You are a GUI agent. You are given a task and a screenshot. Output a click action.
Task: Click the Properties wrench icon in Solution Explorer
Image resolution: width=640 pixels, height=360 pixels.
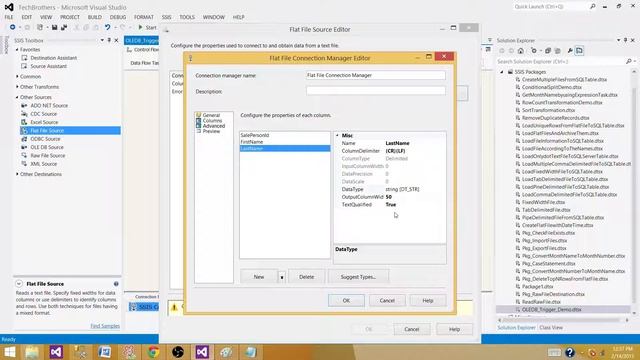(x=570, y=51)
